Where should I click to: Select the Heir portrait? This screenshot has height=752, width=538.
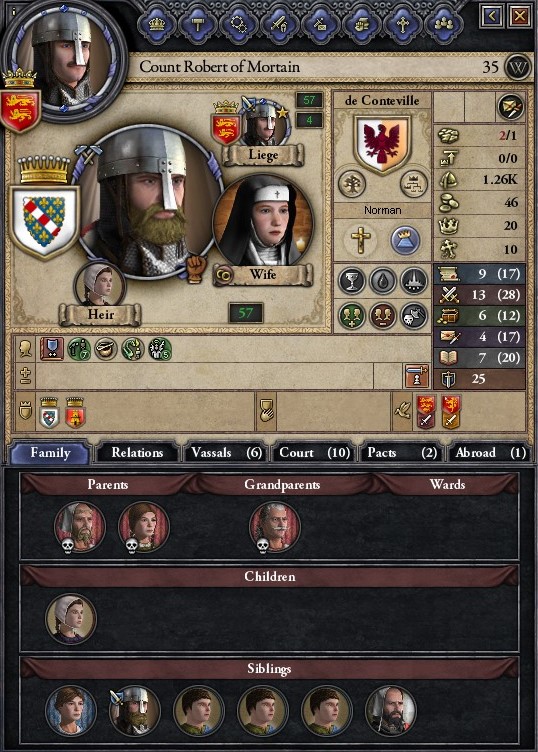[100, 285]
